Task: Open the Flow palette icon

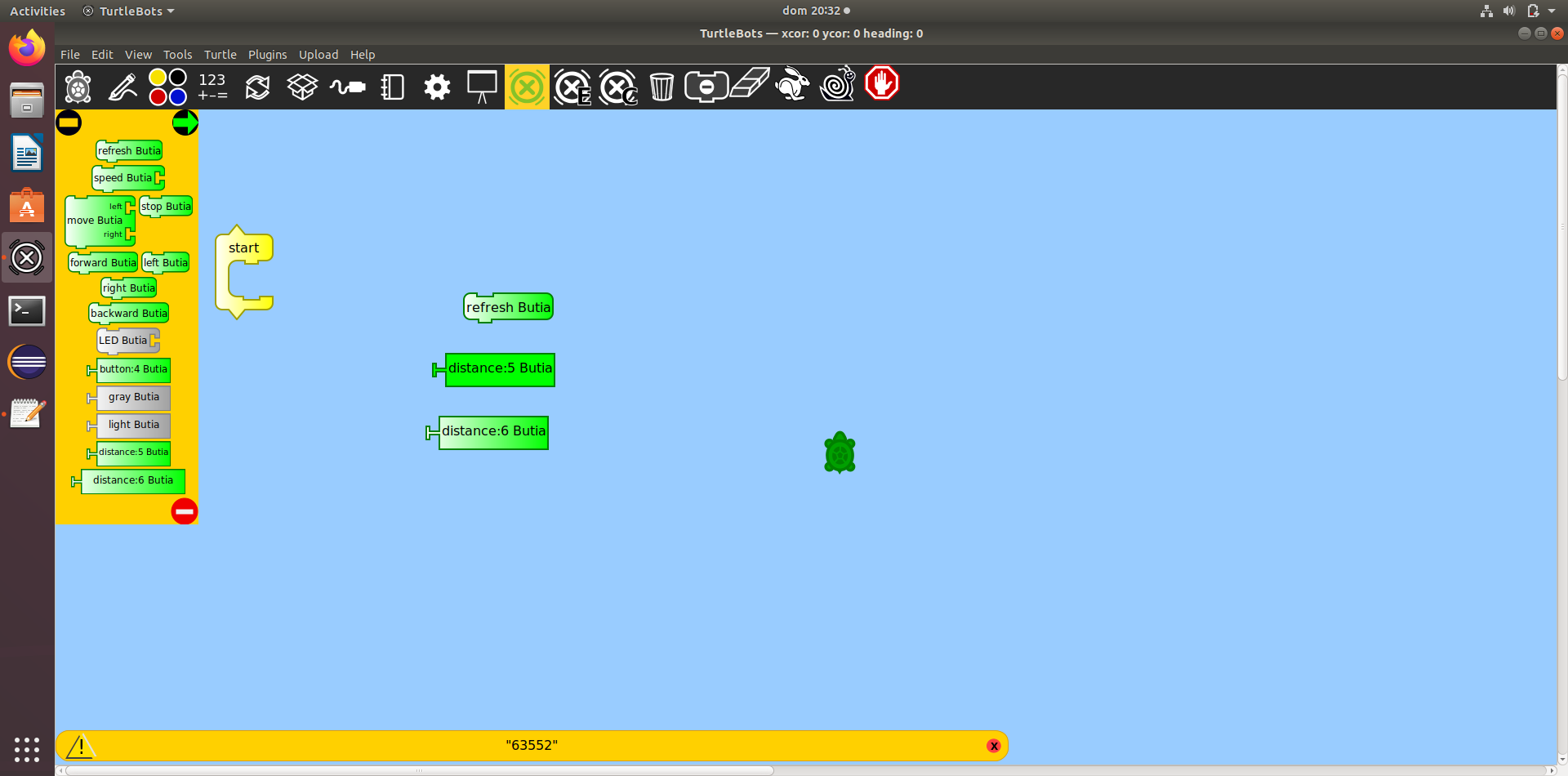Action: click(258, 87)
